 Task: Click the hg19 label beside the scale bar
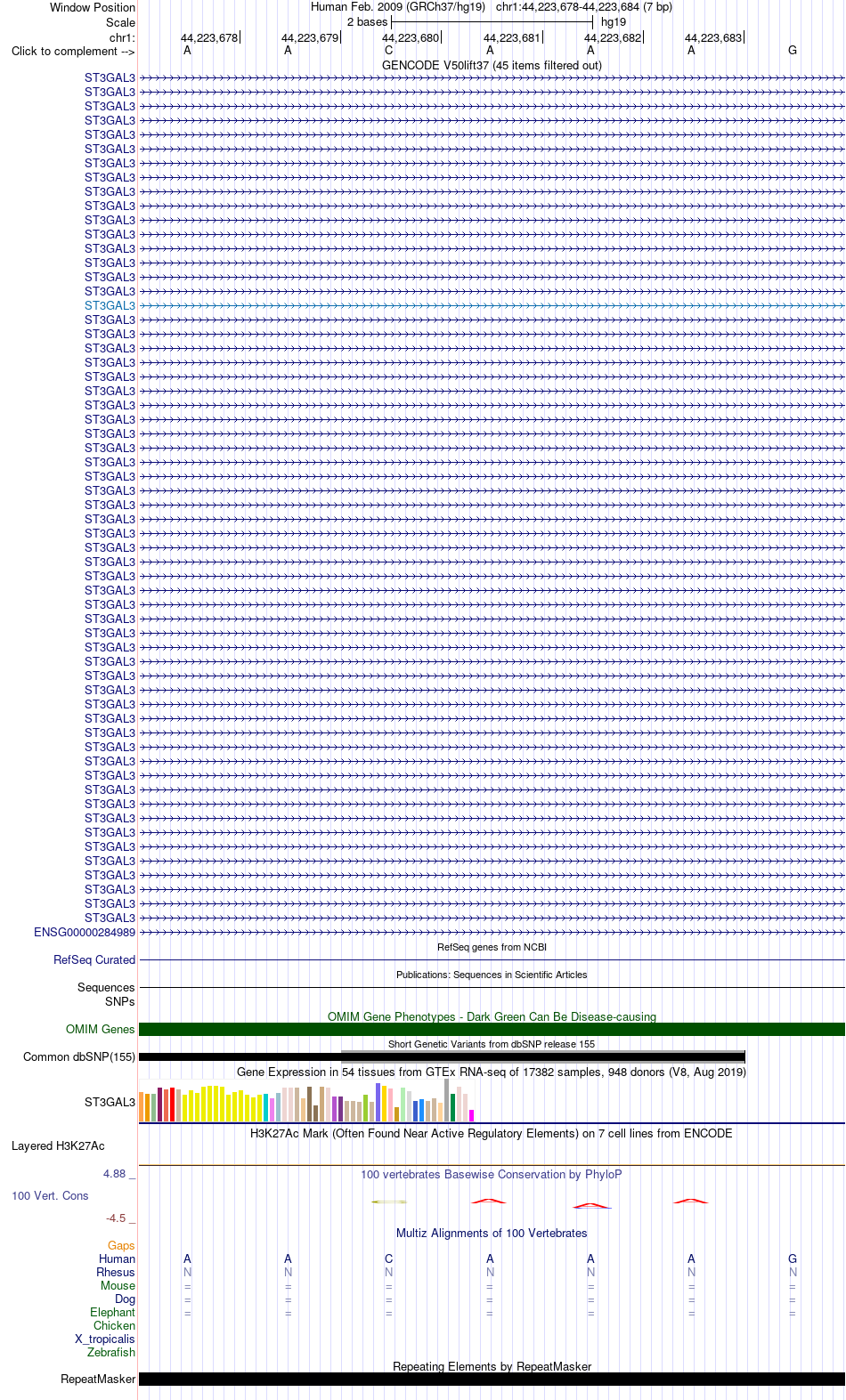pyautogui.click(x=614, y=22)
